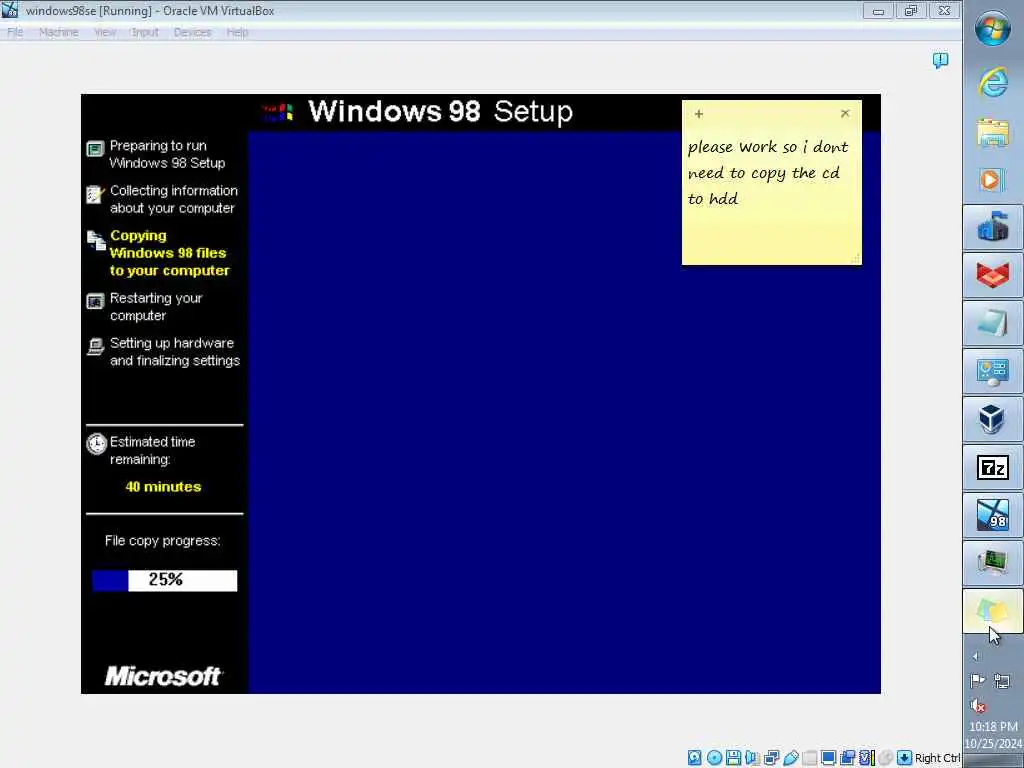Click the shared folders status icon
Screen dimensions: 1024x768
point(810,758)
